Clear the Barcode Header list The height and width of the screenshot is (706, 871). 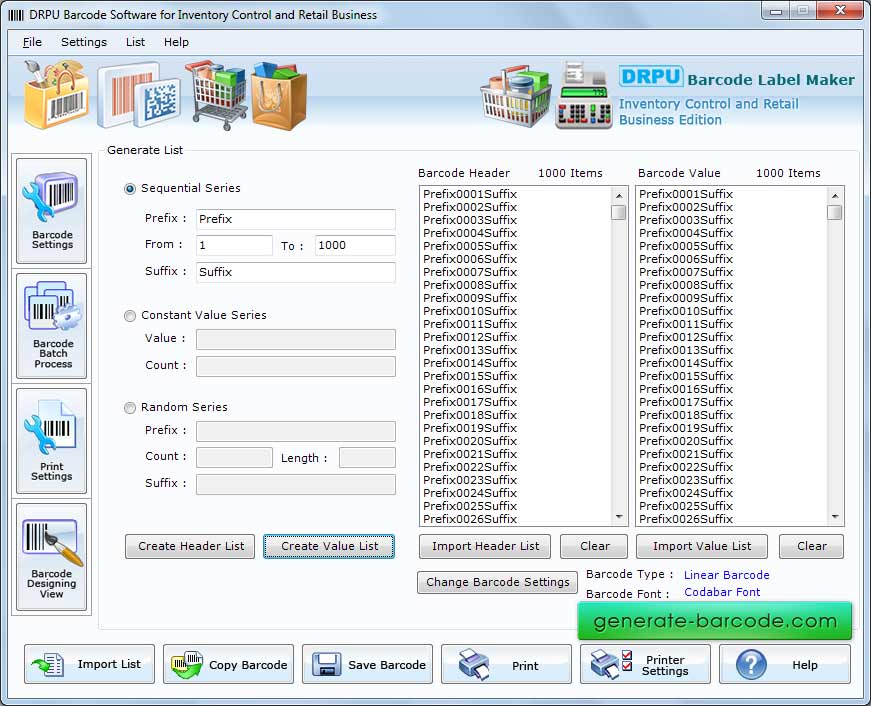click(594, 546)
